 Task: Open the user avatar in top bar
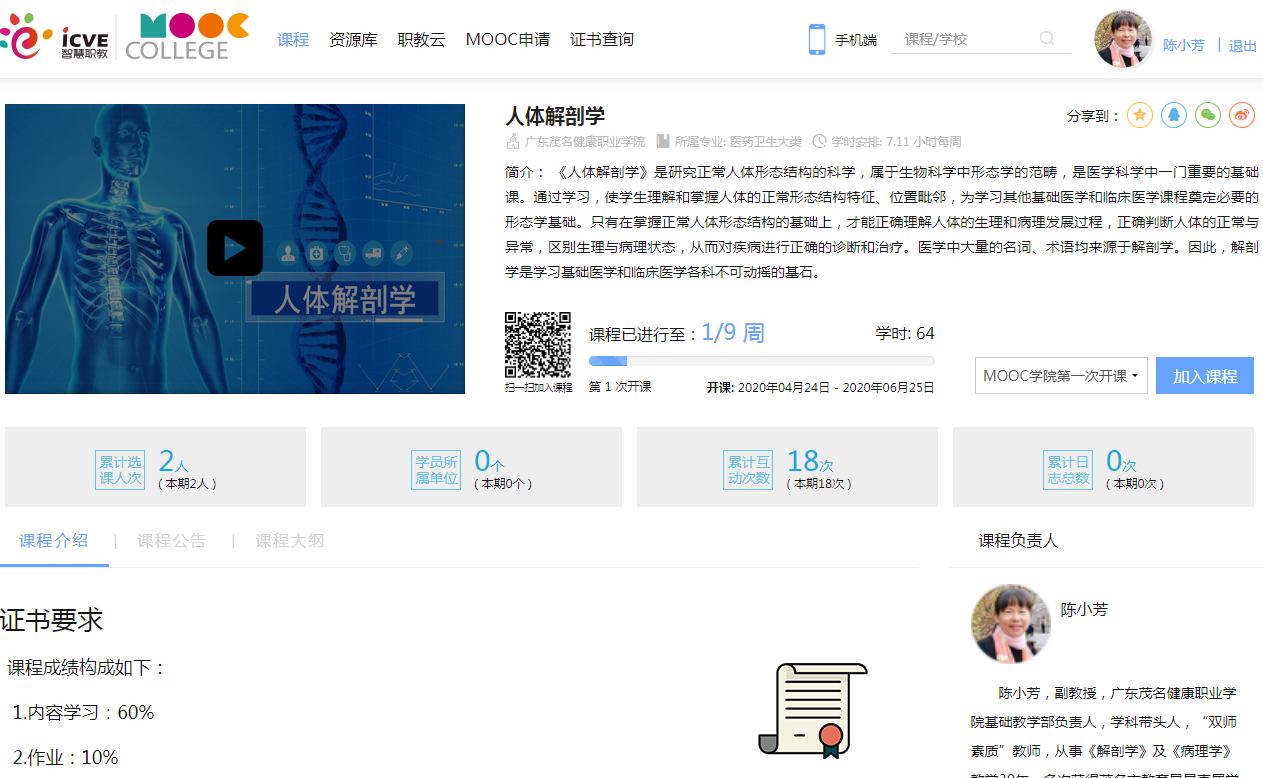[1123, 40]
